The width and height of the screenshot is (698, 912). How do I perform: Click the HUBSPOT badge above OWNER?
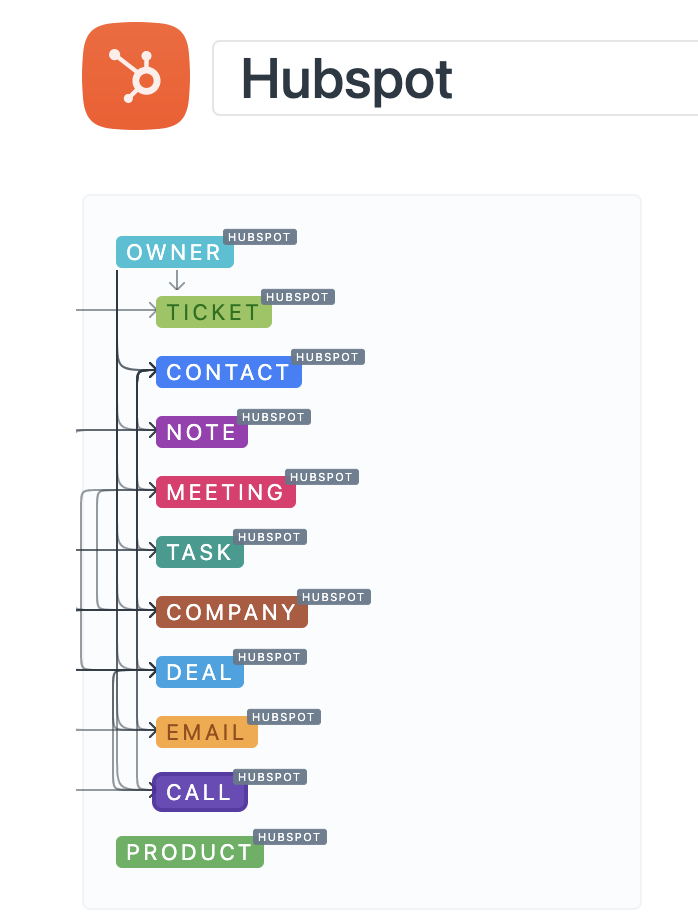click(x=260, y=237)
